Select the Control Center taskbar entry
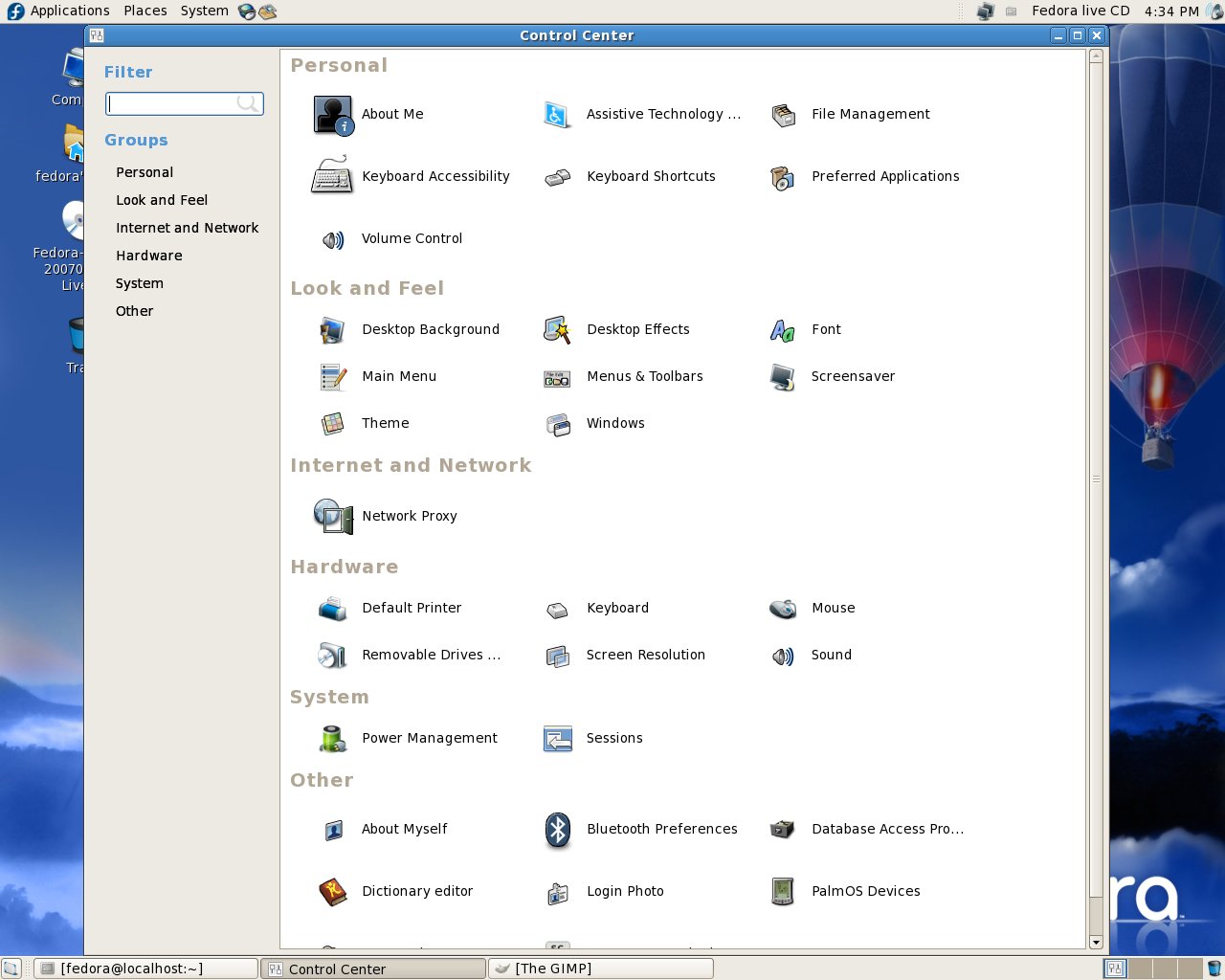The image size is (1225, 980). [373, 969]
